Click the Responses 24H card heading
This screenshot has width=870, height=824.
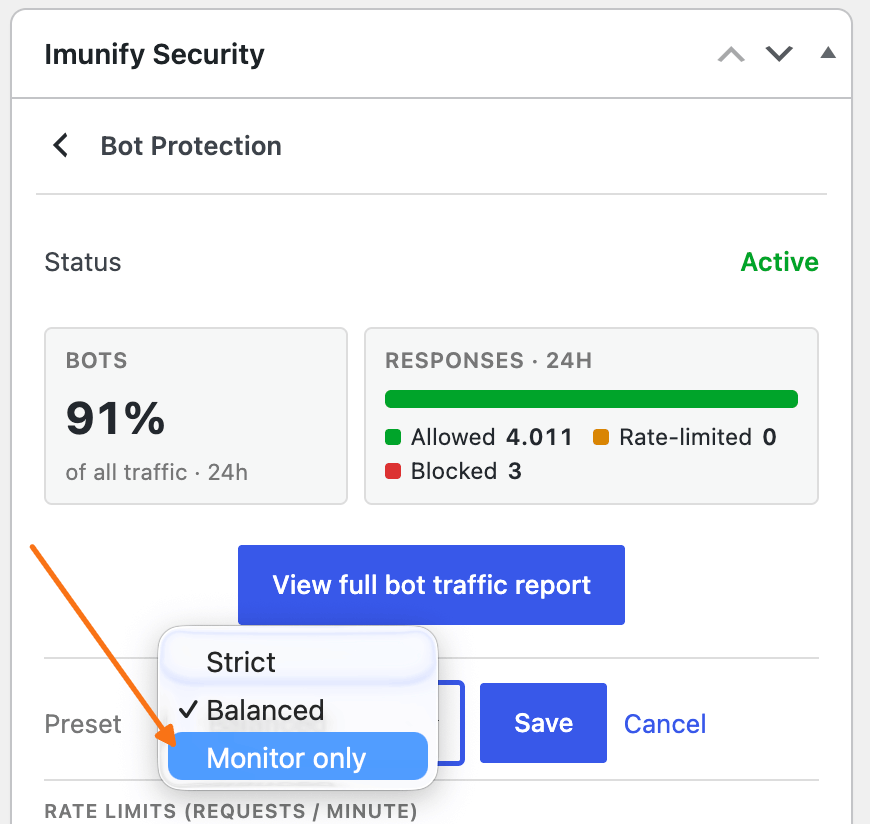[488, 360]
